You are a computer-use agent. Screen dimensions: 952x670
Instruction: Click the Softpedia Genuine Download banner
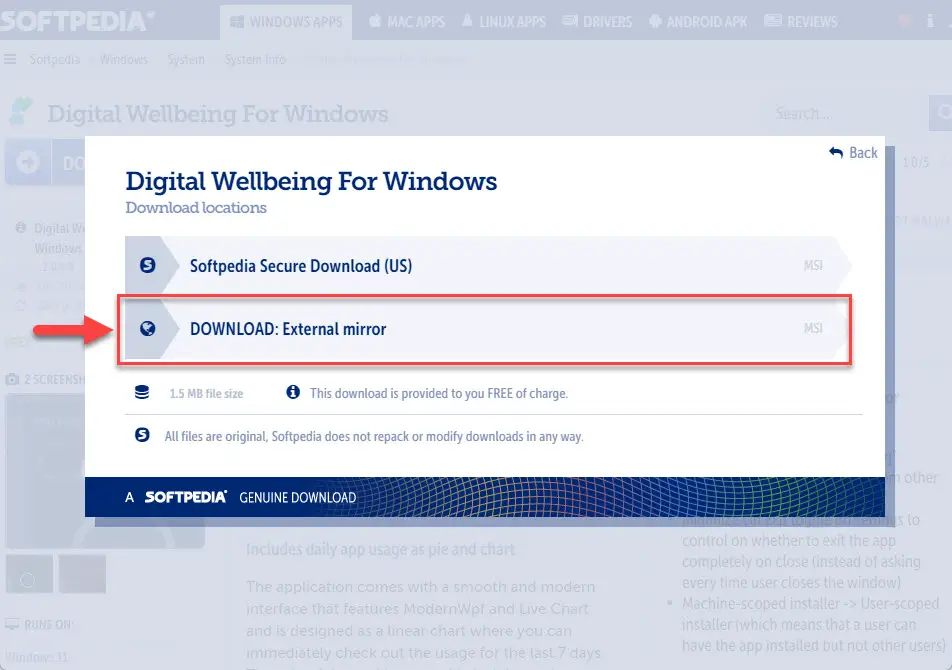click(x=484, y=497)
